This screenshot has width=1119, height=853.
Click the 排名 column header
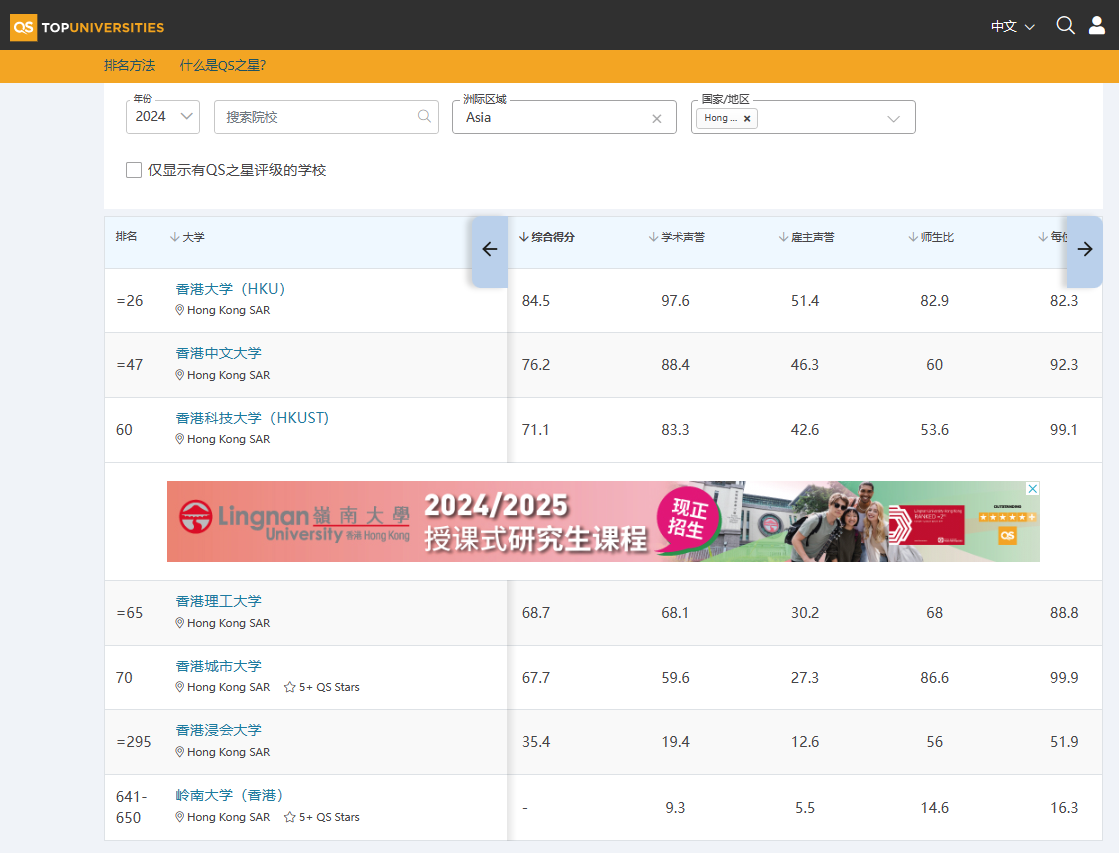tap(126, 236)
